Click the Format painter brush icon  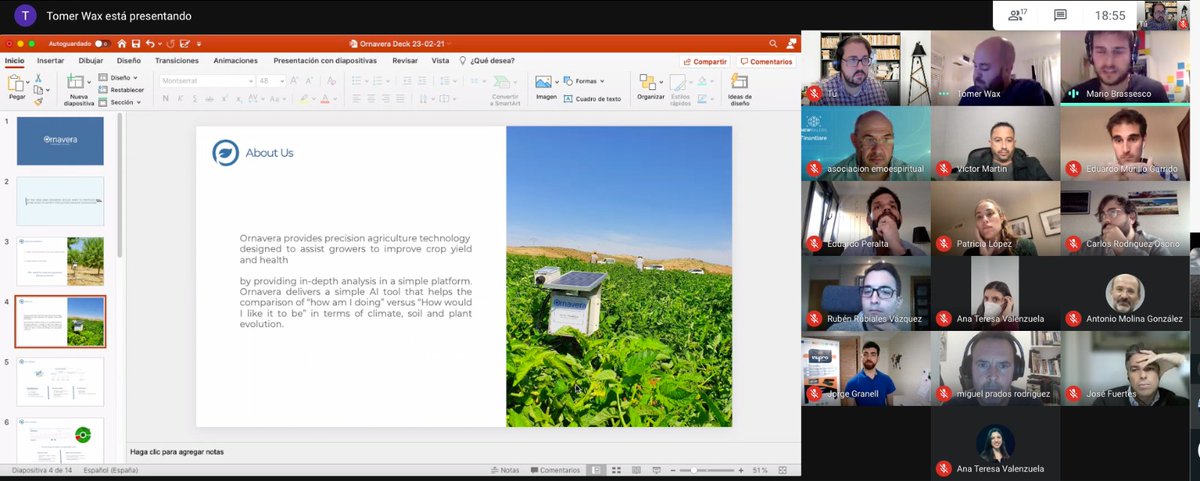click(39, 101)
